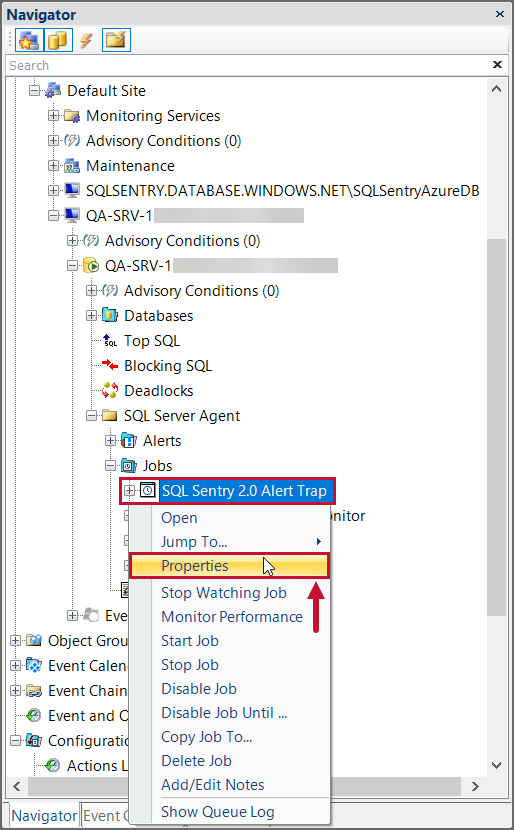This screenshot has width=514, height=830.
Task: Click the Alerts node icon
Action: pos(129,440)
